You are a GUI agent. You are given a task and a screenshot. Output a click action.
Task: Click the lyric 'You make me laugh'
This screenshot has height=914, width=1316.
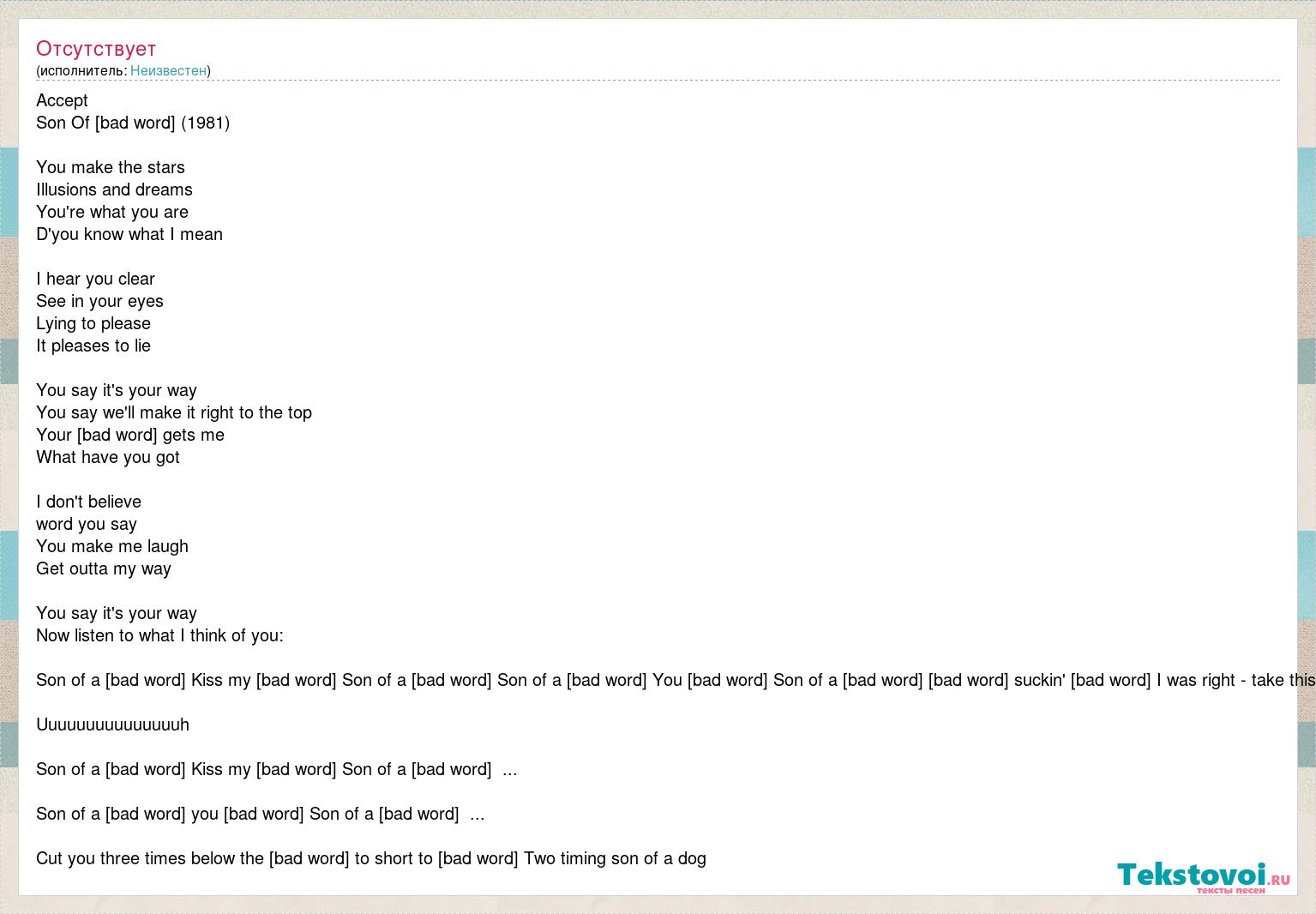click(x=112, y=546)
